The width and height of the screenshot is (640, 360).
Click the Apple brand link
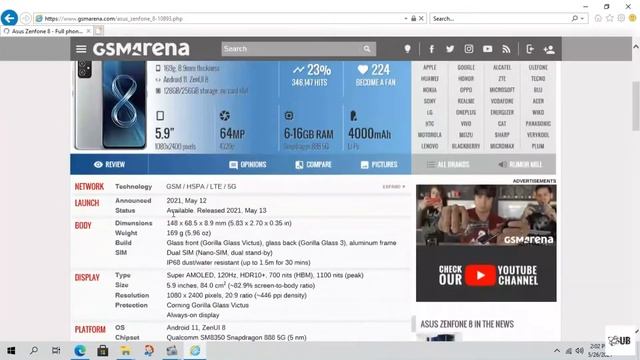point(430,67)
